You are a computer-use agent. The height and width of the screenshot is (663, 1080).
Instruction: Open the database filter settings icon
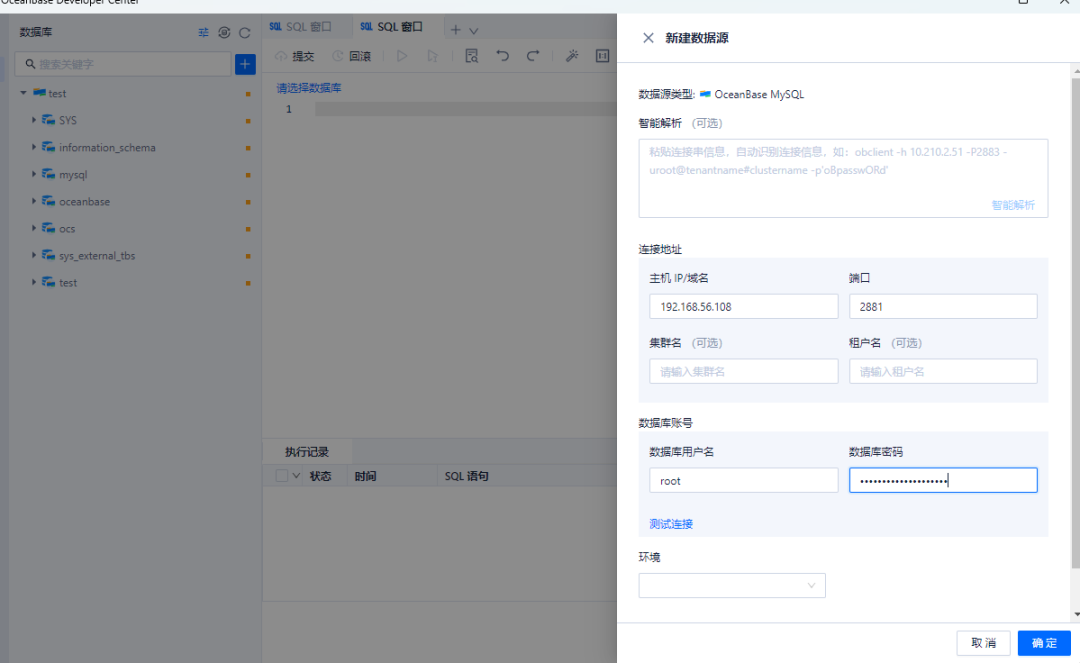coord(203,32)
